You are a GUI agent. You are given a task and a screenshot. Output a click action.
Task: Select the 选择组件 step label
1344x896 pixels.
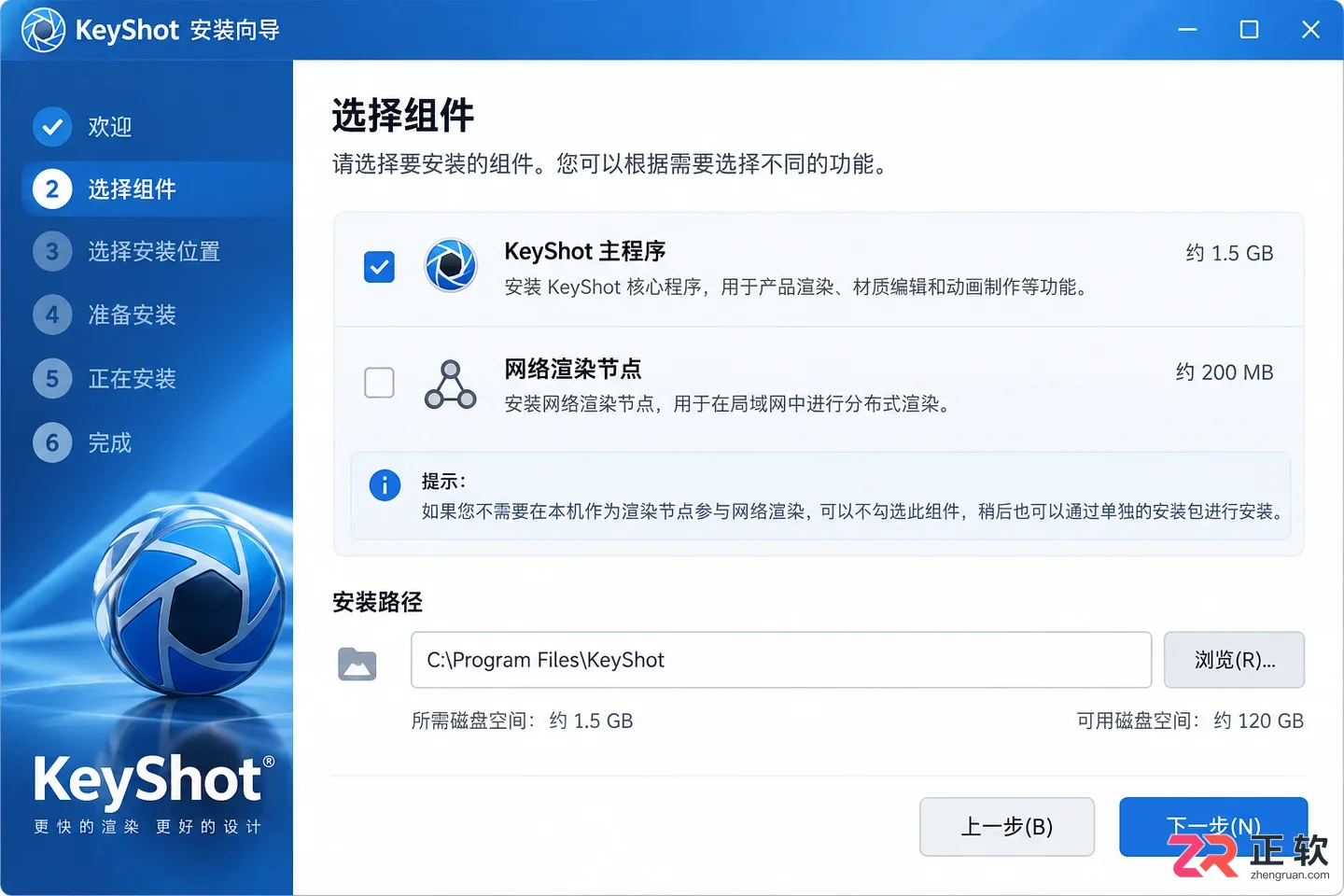132,189
